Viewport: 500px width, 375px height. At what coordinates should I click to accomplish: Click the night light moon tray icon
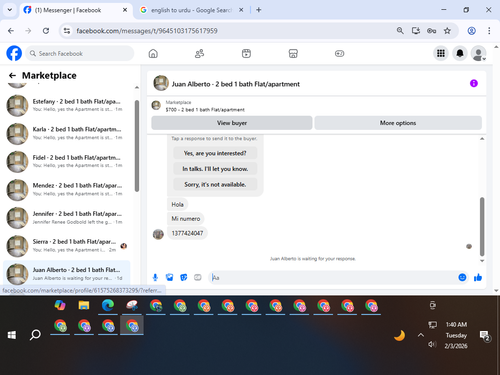(399, 335)
